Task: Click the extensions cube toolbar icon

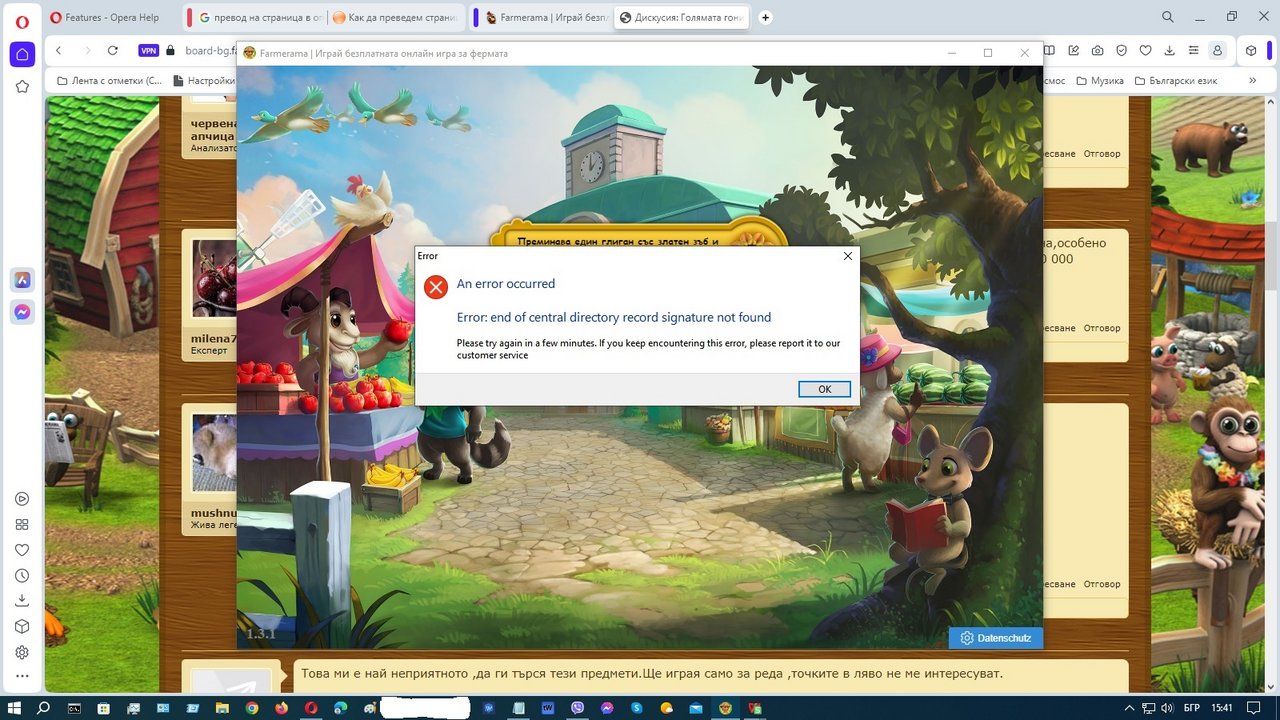Action: (x=1251, y=51)
